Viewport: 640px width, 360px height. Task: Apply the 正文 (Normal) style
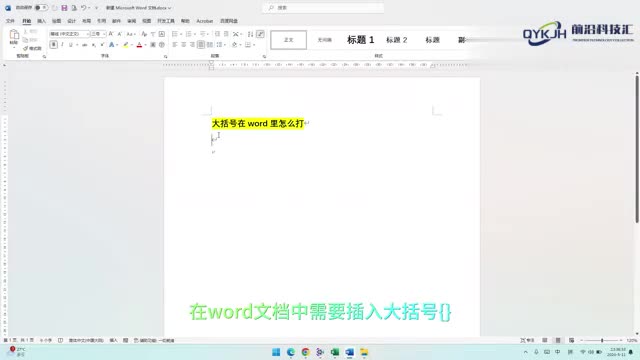pyautogui.click(x=289, y=40)
